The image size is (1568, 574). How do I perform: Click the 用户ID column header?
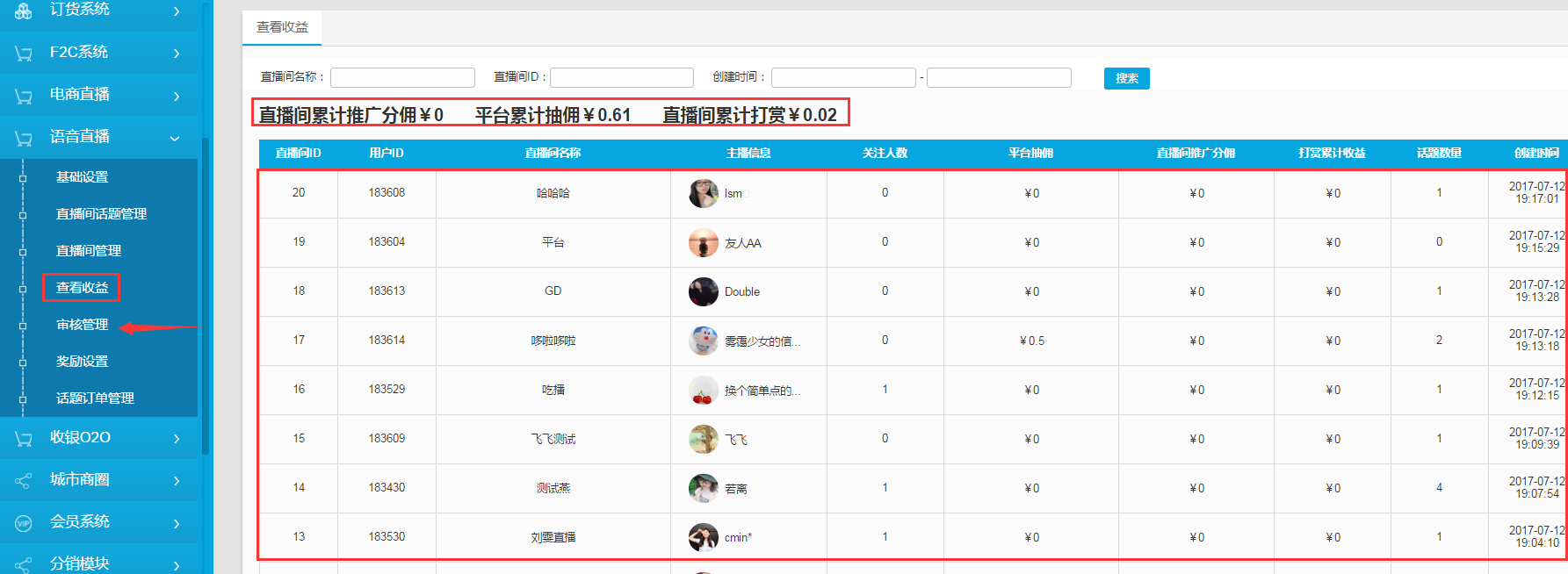pos(387,153)
